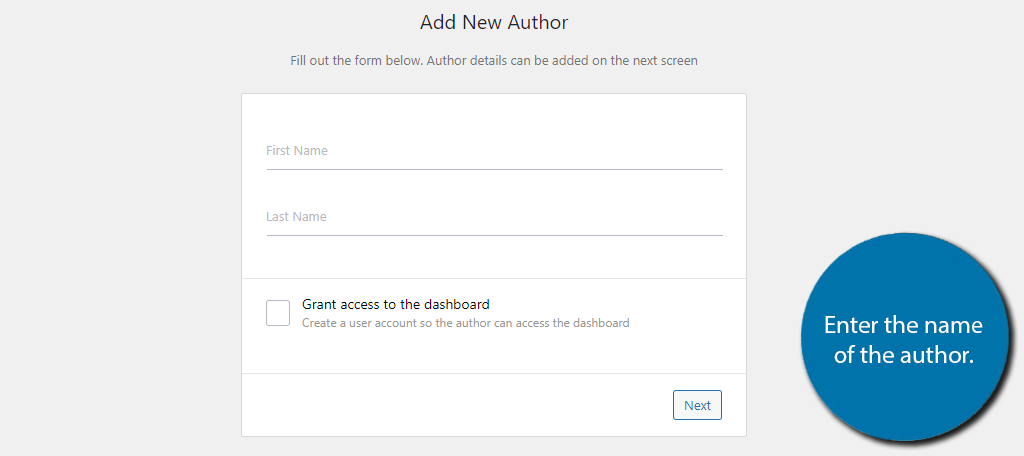Click "of the author." text in blue circle
1024x456 pixels.
pos(903,355)
